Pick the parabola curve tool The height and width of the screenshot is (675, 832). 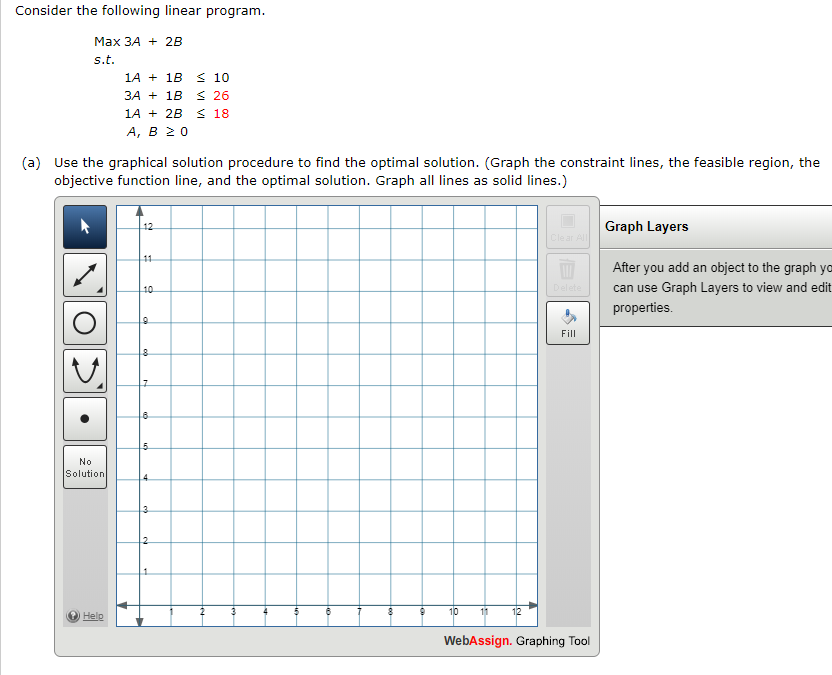click(85, 370)
